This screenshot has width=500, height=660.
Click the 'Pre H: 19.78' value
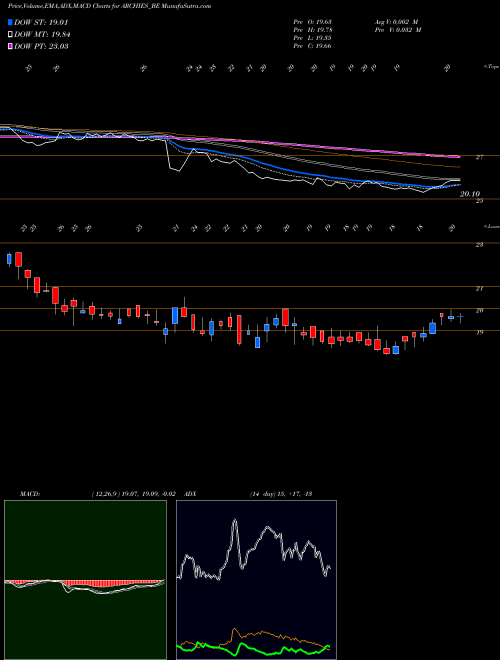tap(312, 30)
